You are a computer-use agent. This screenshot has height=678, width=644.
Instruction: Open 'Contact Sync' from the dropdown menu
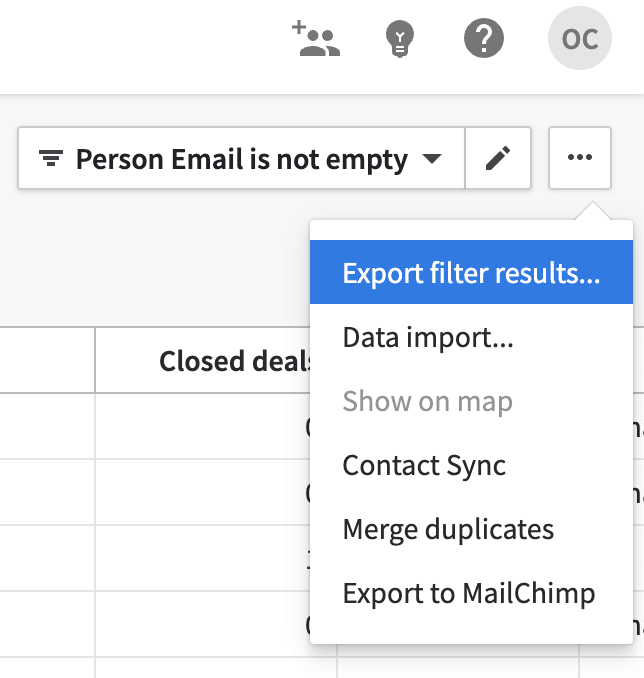click(x=424, y=465)
